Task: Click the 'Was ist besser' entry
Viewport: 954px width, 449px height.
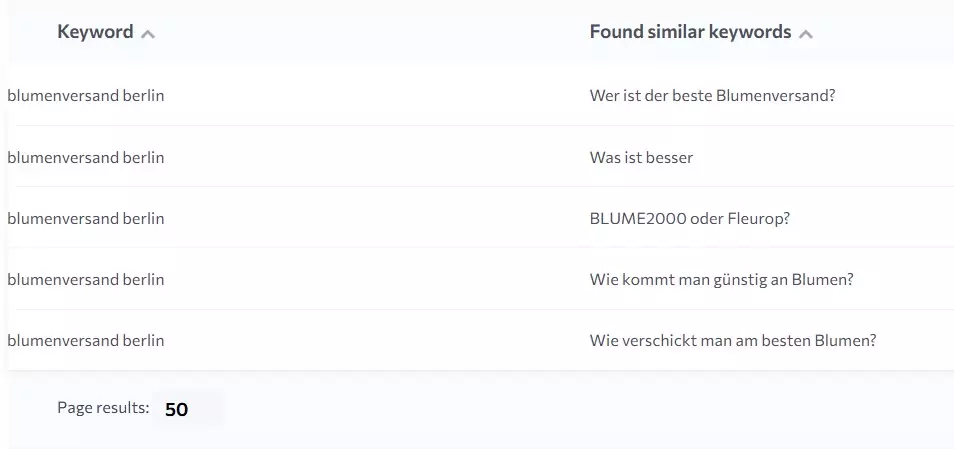Action: coord(641,158)
